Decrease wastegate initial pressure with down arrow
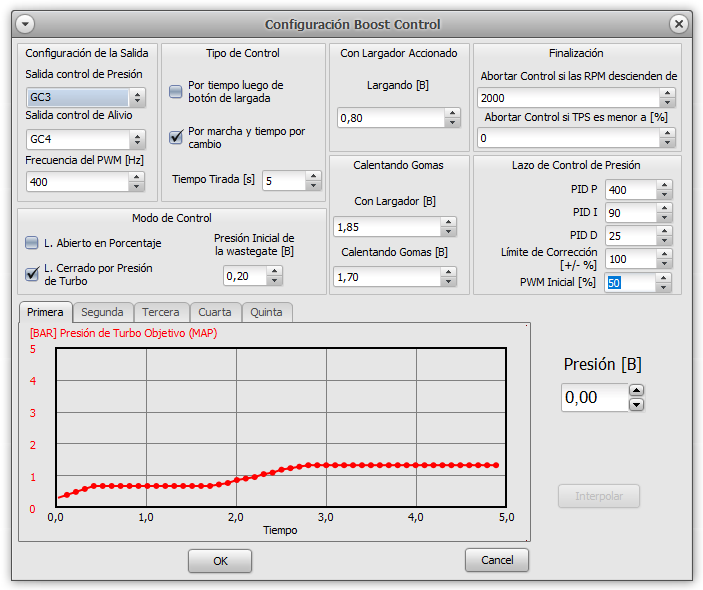 274,281
